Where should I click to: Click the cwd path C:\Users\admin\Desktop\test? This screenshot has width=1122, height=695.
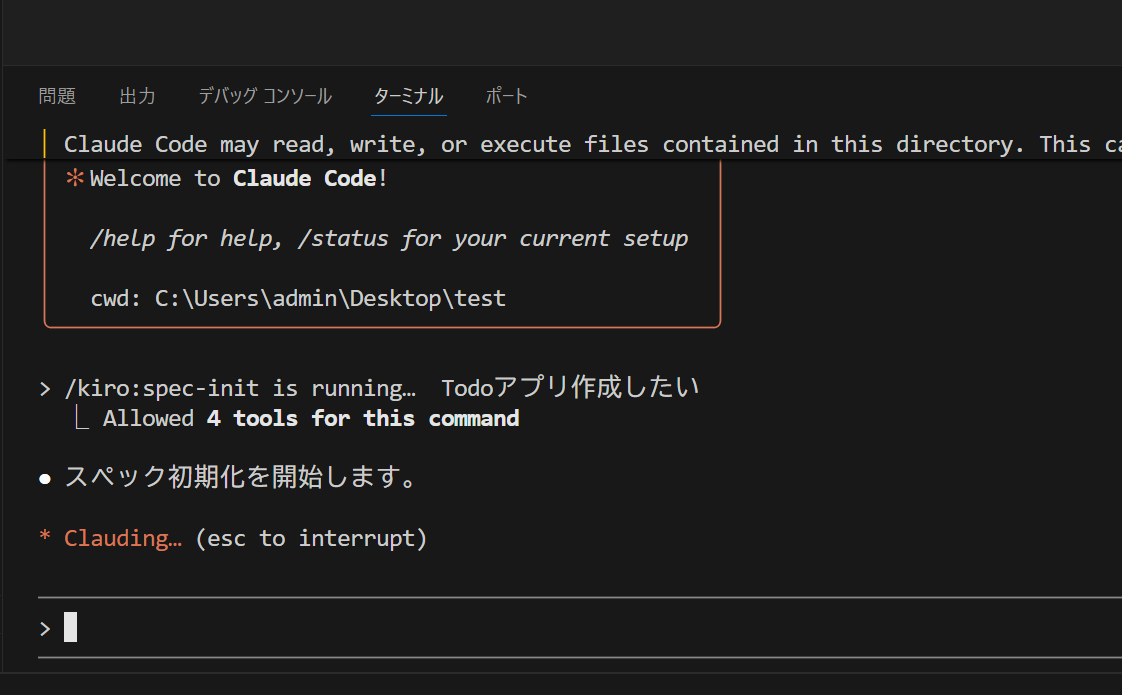330,298
